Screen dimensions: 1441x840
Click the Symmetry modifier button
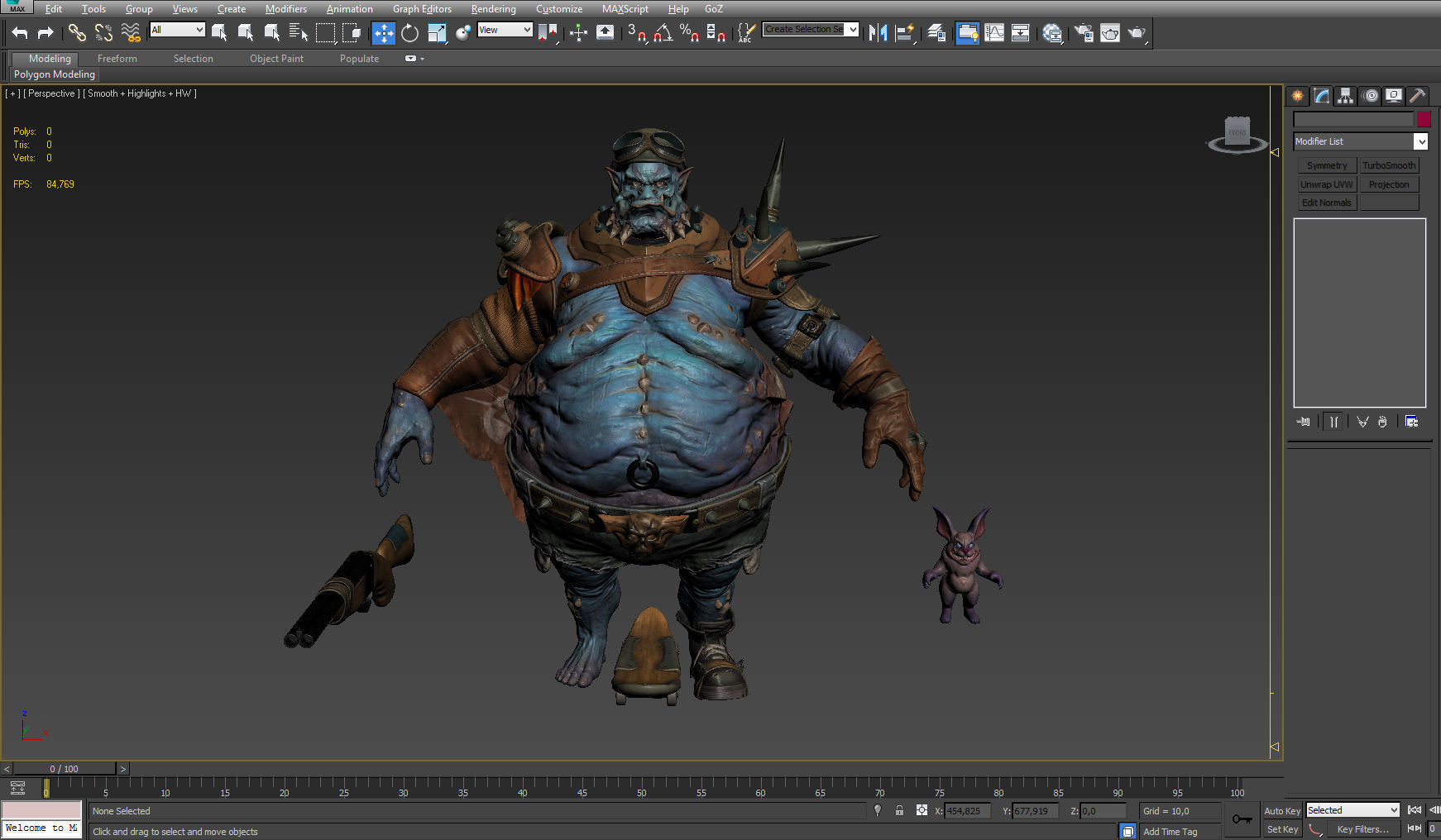(1327, 165)
